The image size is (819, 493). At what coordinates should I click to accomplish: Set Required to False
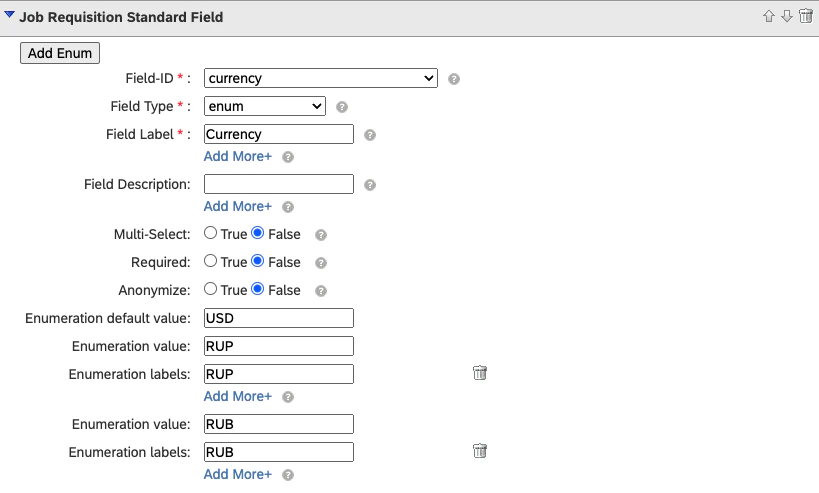(x=258, y=261)
